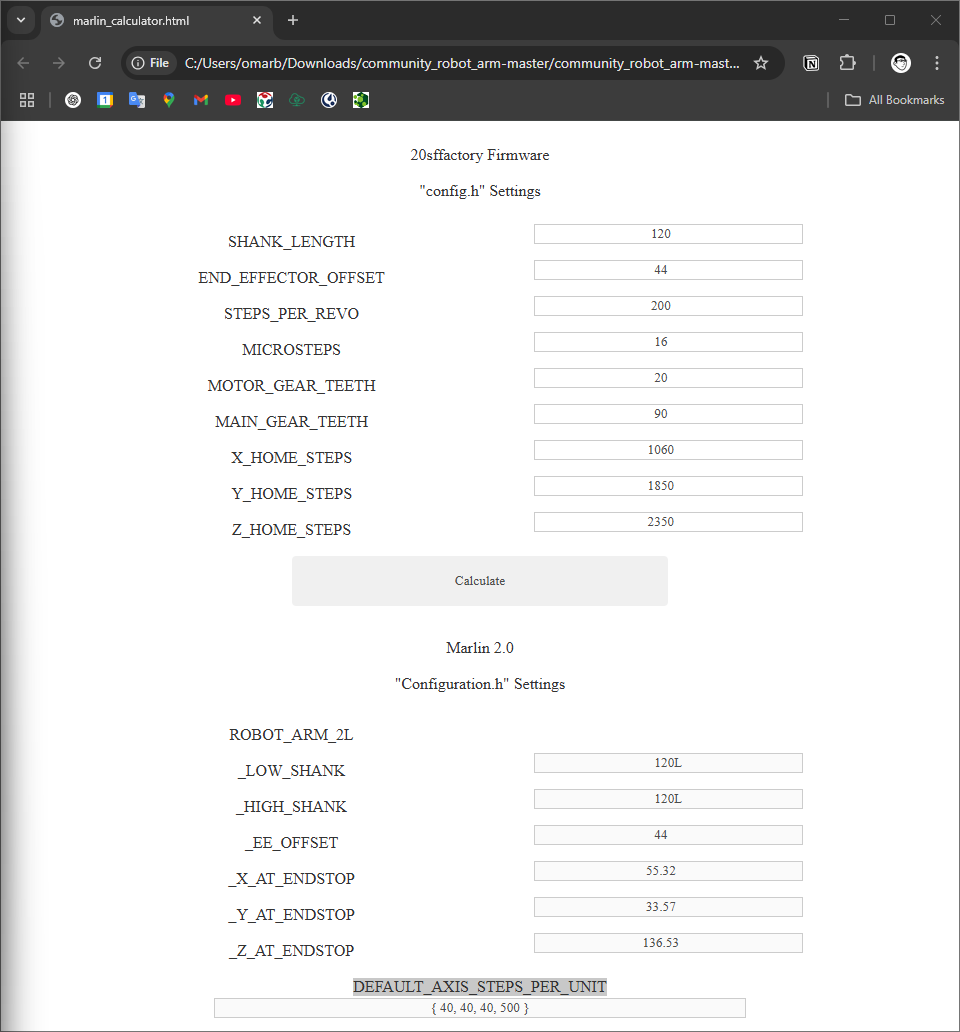Screen dimensions: 960x1032
Task: Select the _EE_OFFSET output field
Action: click(x=668, y=835)
